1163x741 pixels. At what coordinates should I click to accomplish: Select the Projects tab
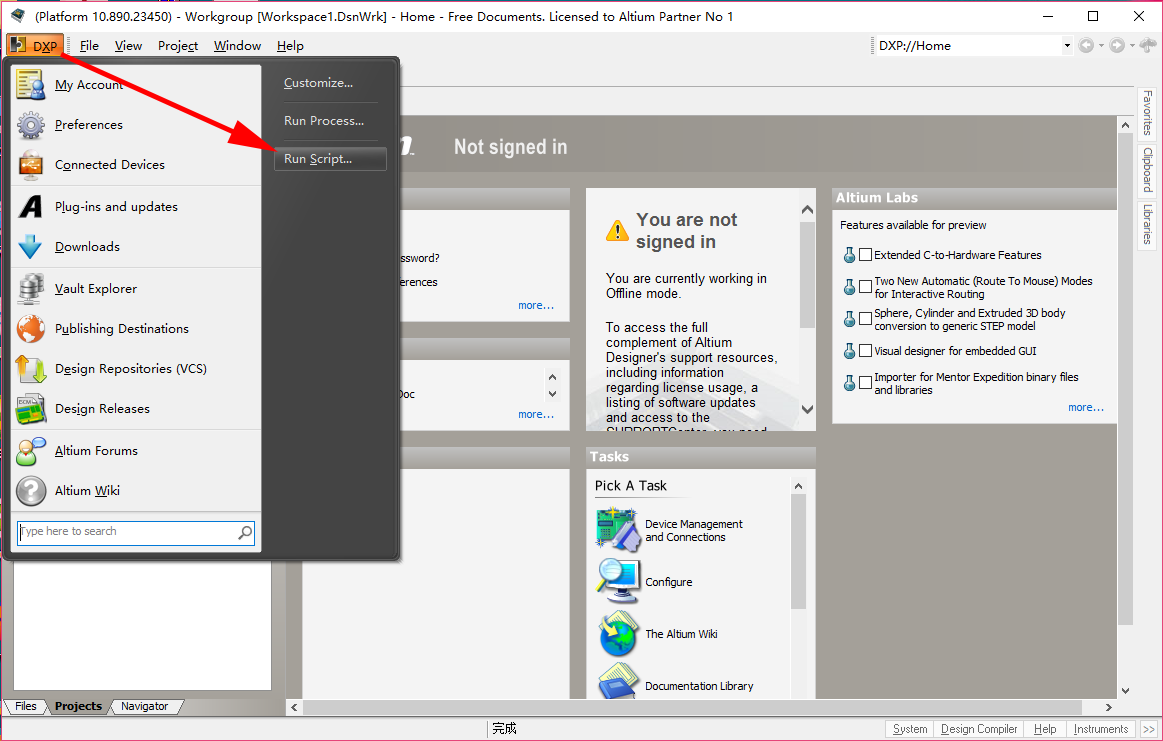(x=78, y=706)
